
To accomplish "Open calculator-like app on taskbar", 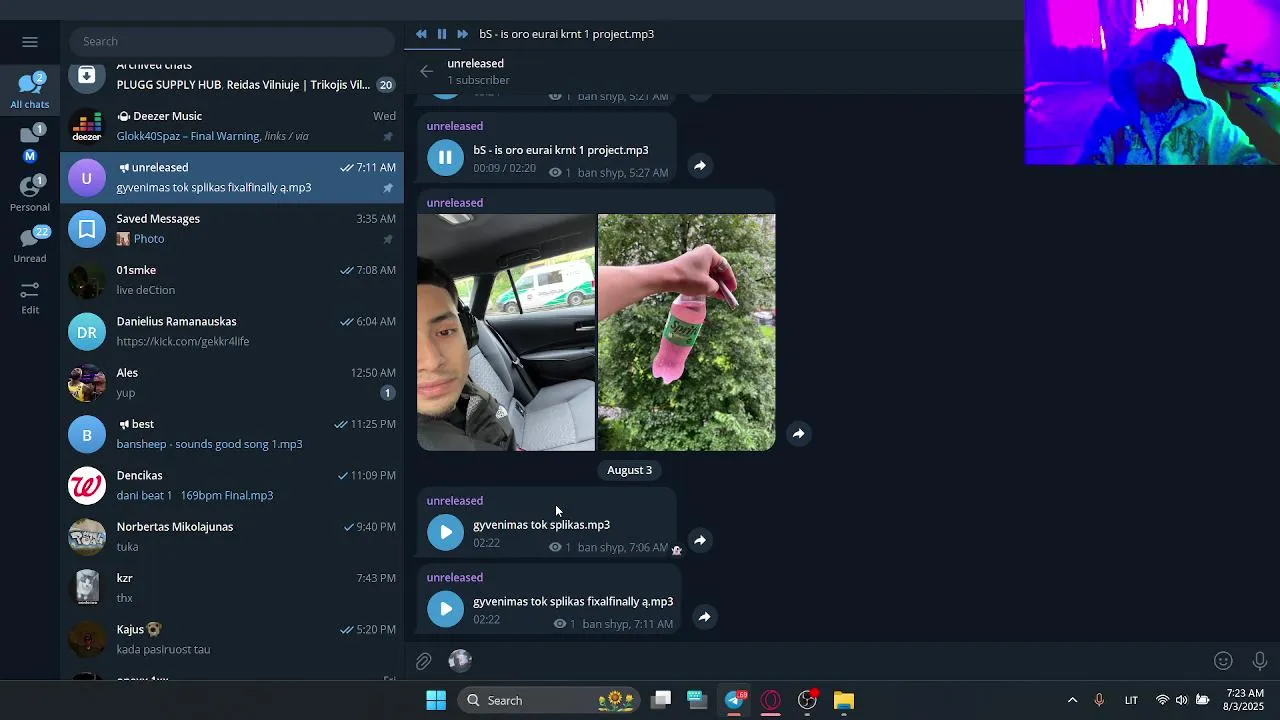I will pos(697,700).
